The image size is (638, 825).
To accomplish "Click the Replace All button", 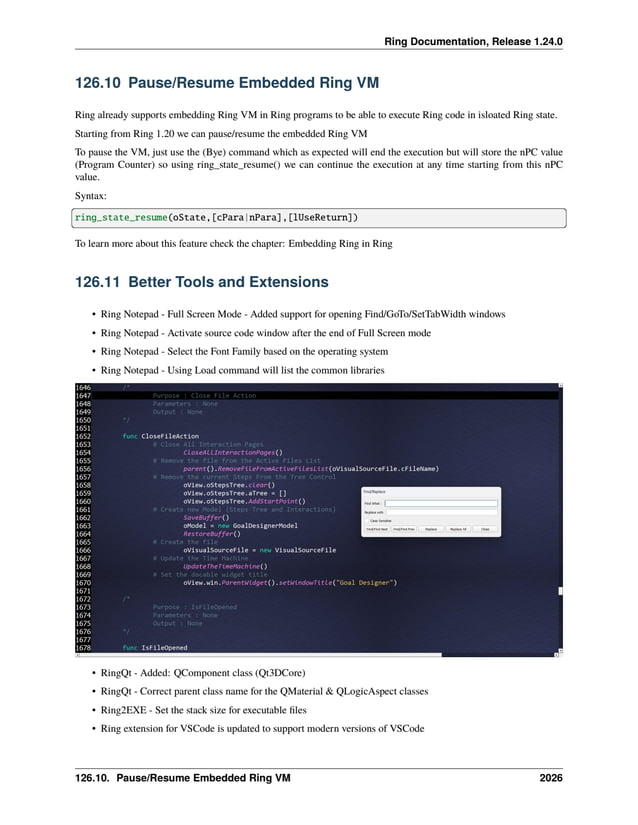I will (x=458, y=529).
